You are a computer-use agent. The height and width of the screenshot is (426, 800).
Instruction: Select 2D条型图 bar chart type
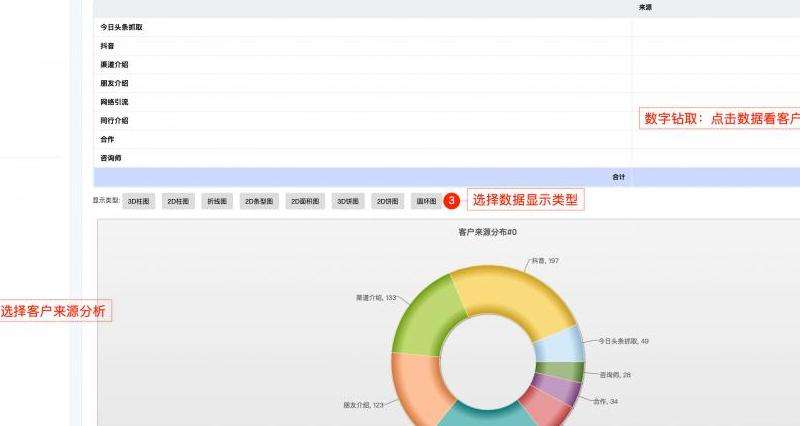(x=259, y=201)
